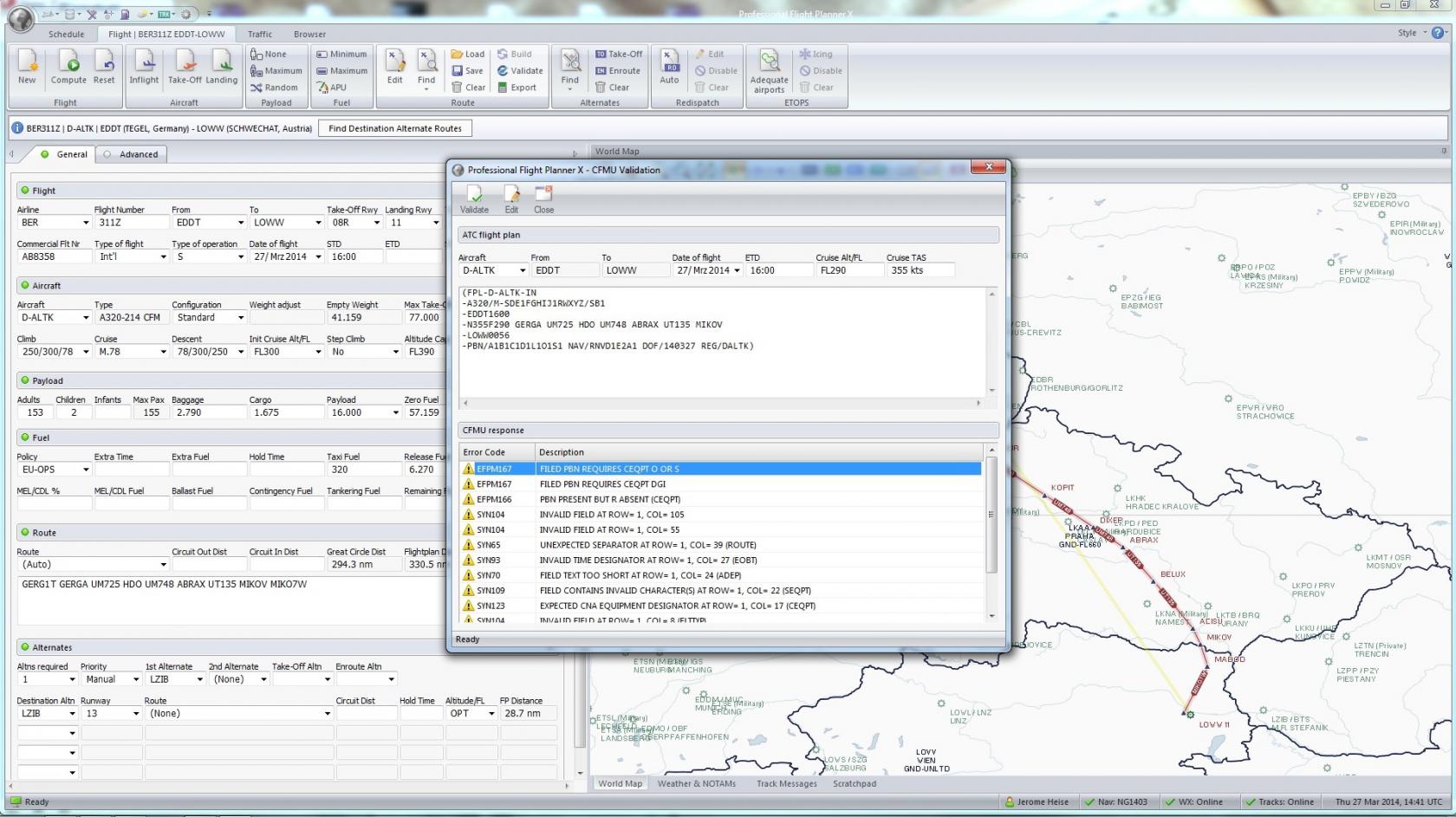
Task: Click WX: Online in status bar
Action: pos(1193,802)
